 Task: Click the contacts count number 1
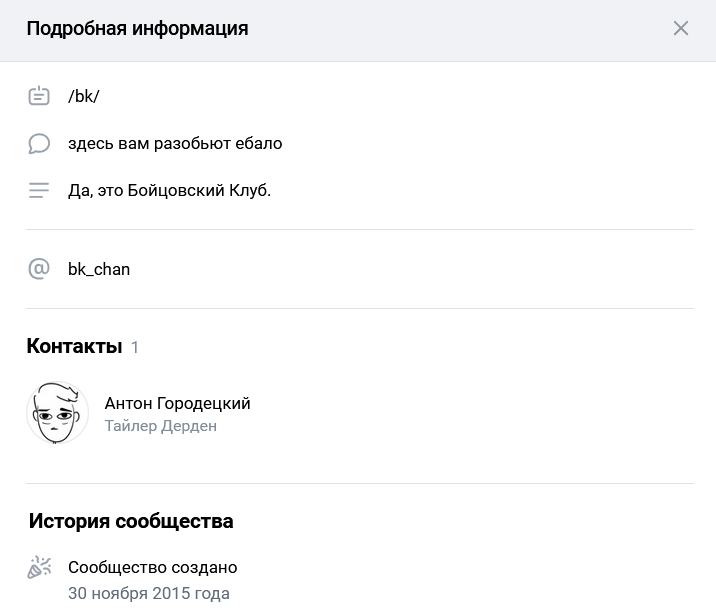(x=135, y=347)
